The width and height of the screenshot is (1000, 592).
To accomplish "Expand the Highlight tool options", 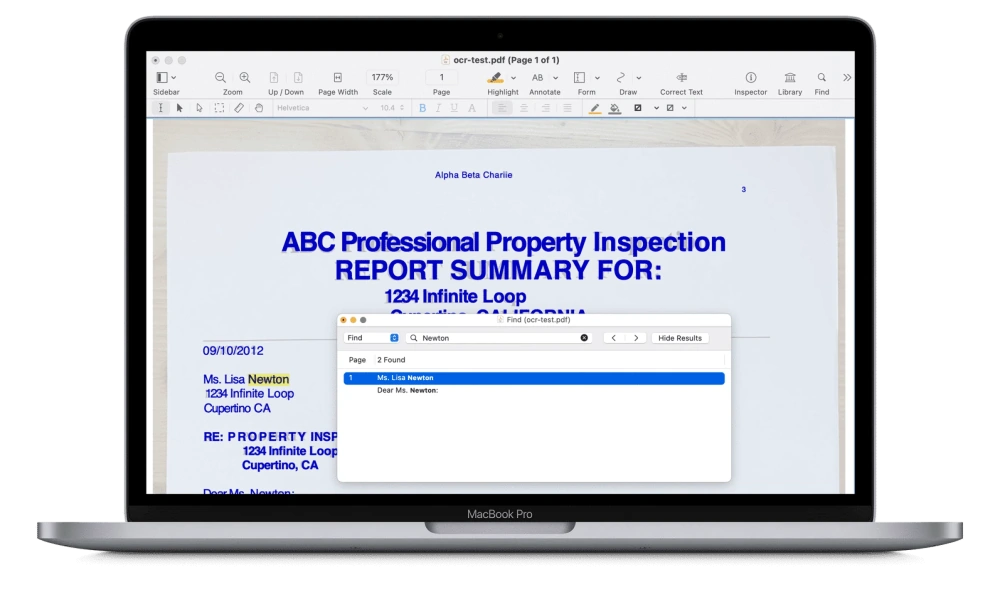I will click(x=513, y=78).
